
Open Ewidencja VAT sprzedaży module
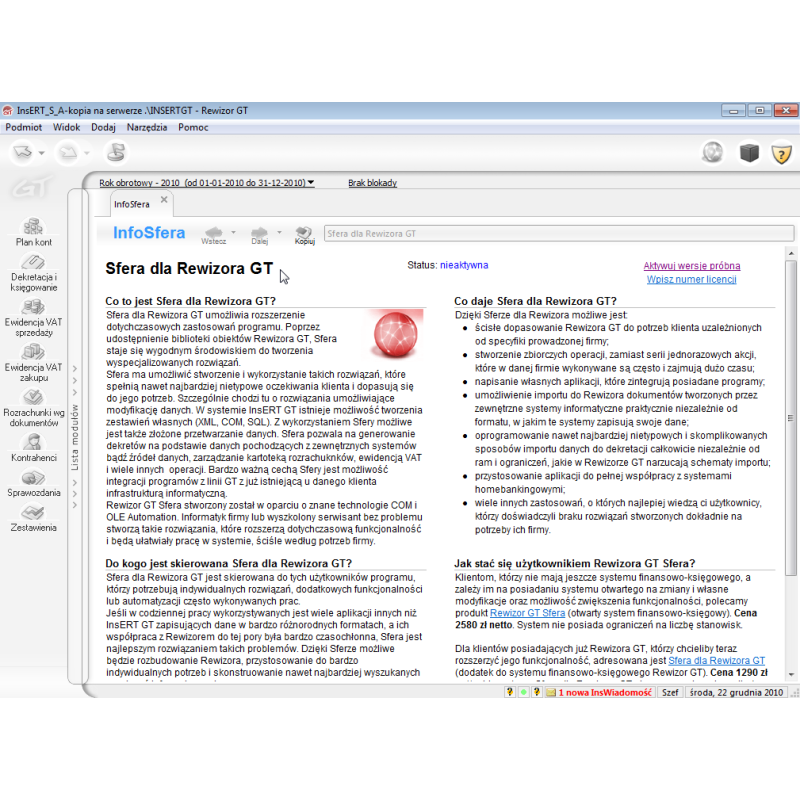[x=33, y=317]
